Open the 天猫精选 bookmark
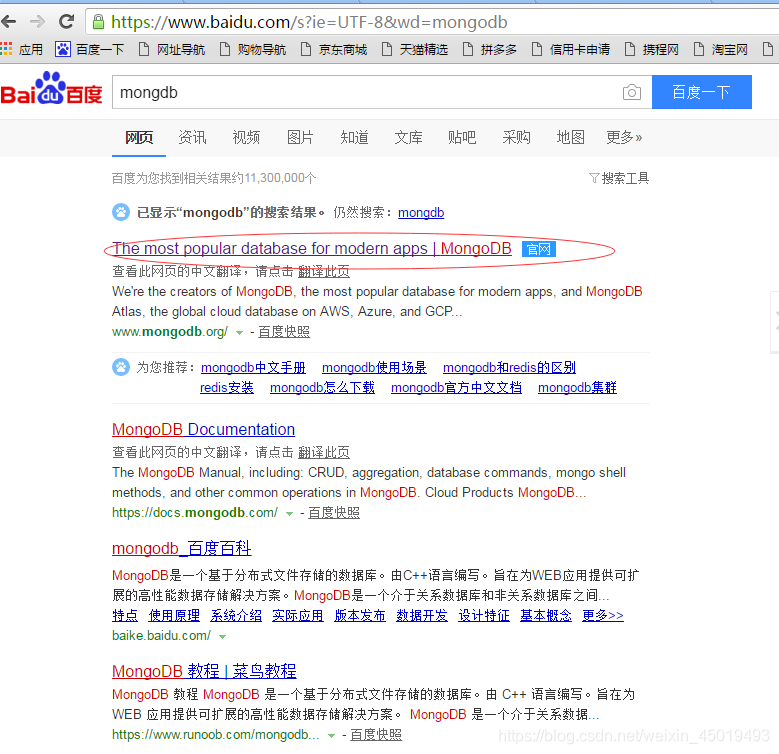Viewport: 779px width, 754px height. [415, 49]
